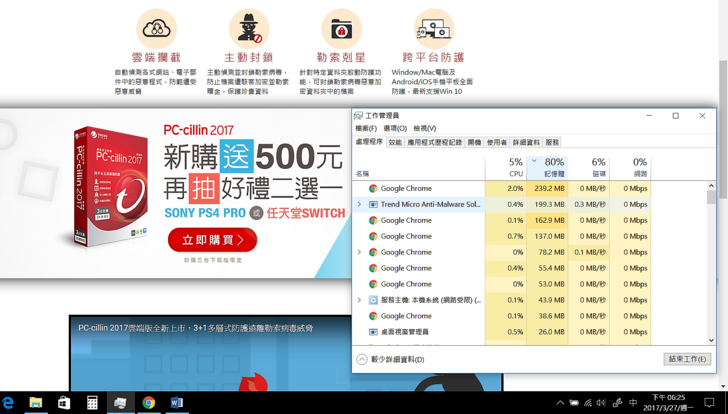Open the notification center icon
This screenshot has height=414, width=728.
710,403
